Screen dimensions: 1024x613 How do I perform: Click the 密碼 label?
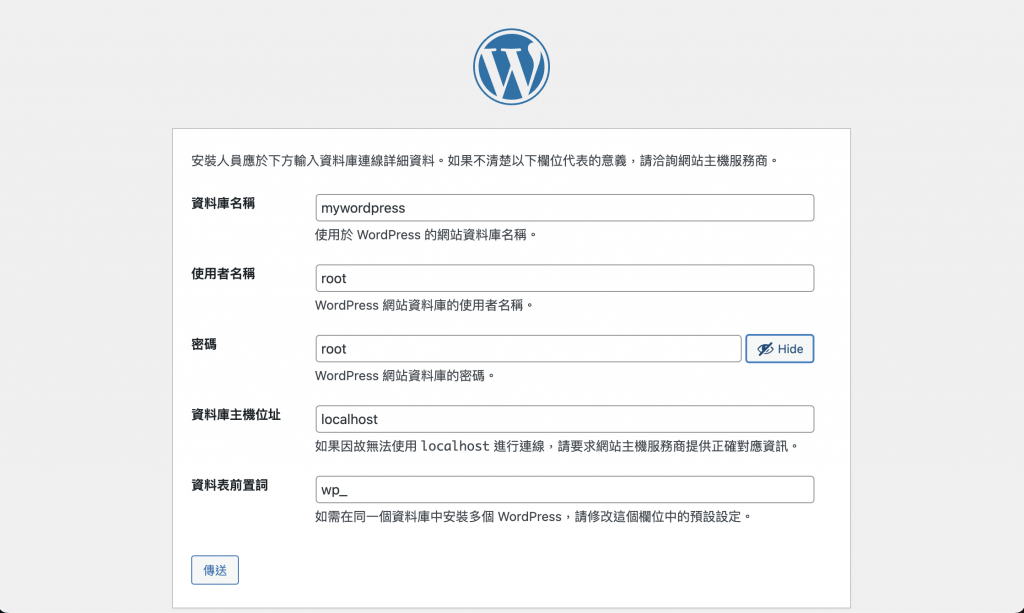(x=204, y=345)
